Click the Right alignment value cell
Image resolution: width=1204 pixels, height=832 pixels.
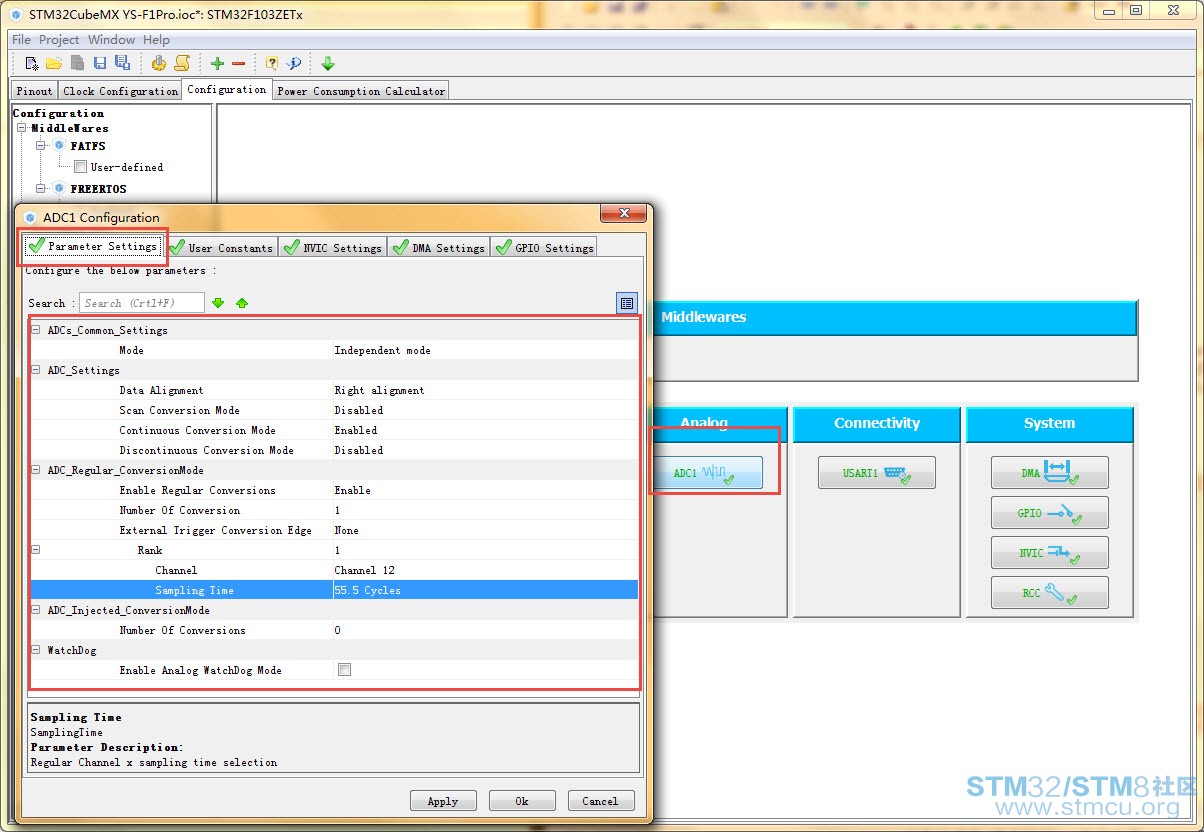pyautogui.click(x=485, y=390)
